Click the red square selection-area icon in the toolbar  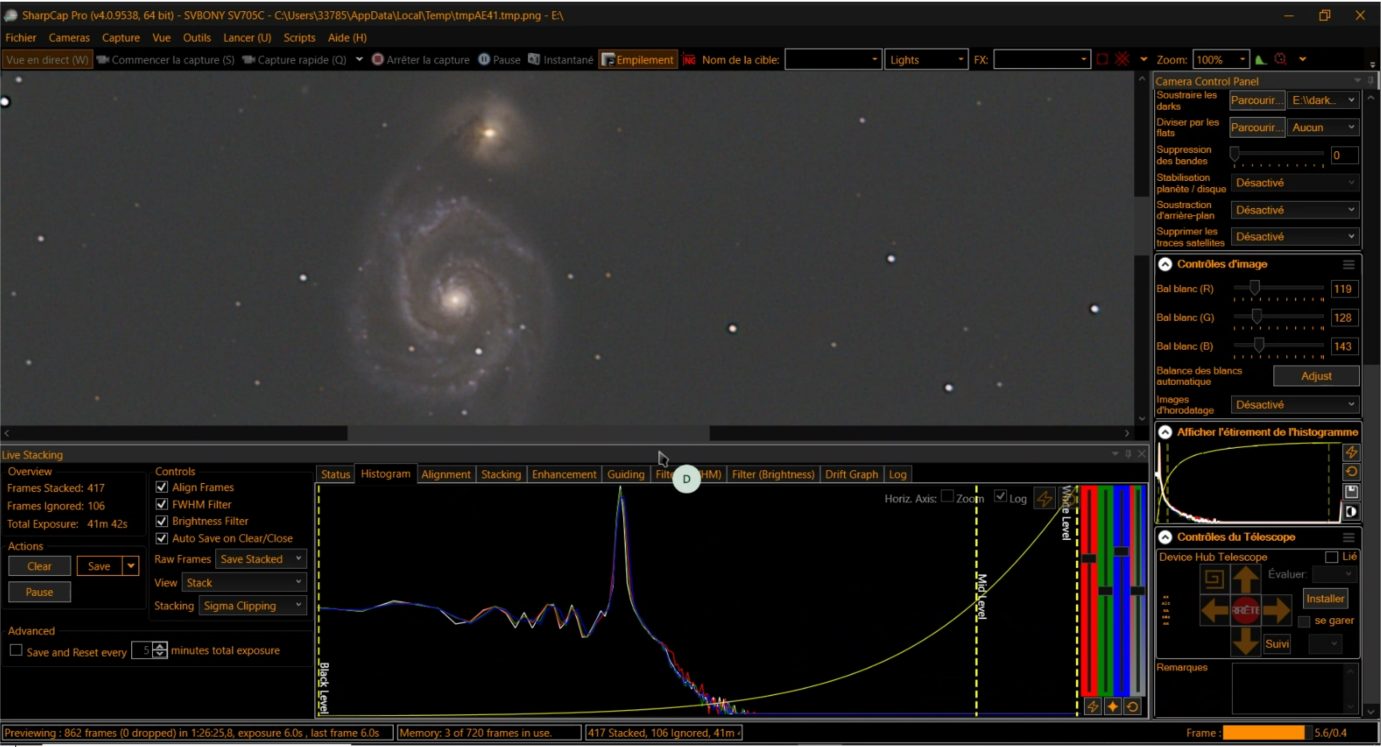pyautogui.click(x=1102, y=60)
